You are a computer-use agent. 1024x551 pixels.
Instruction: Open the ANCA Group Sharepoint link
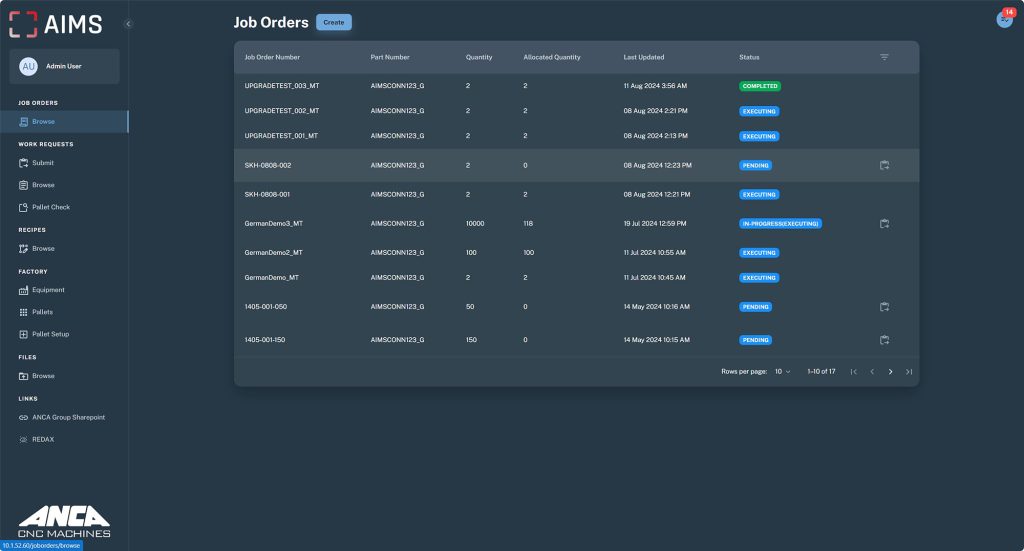point(68,417)
